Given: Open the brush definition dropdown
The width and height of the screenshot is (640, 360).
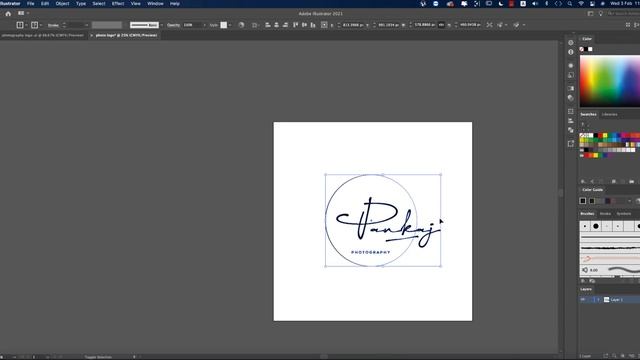Looking at the screenshot, I should [144, 25].
